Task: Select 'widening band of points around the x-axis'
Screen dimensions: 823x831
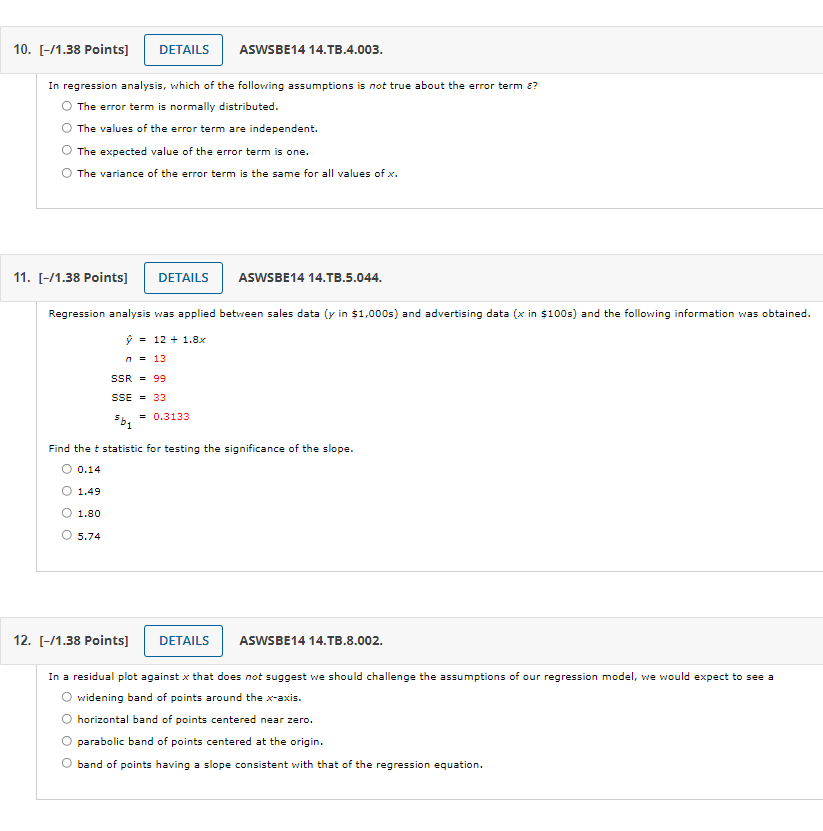Action: coord(66,697)
